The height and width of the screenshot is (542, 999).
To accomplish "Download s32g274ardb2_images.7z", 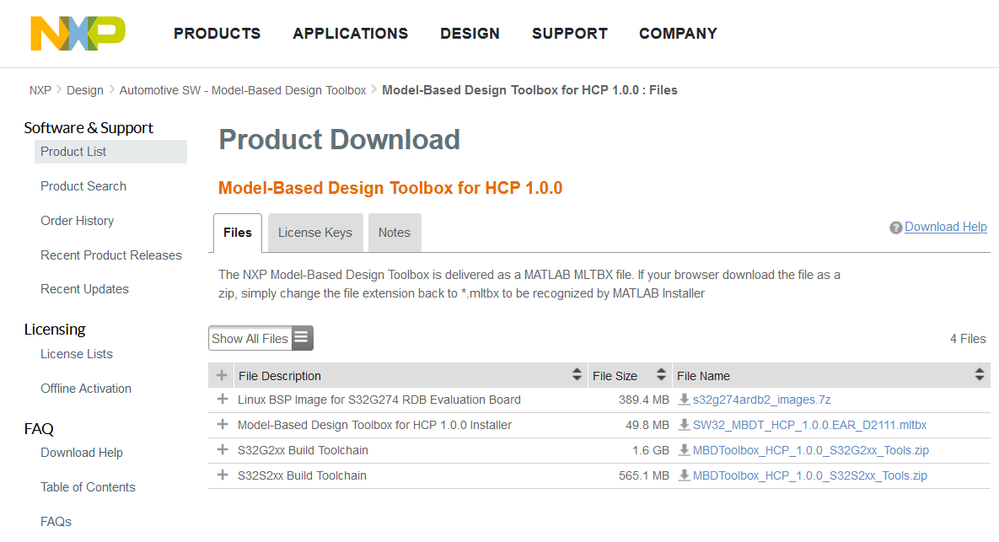I will tap(761, 400).
